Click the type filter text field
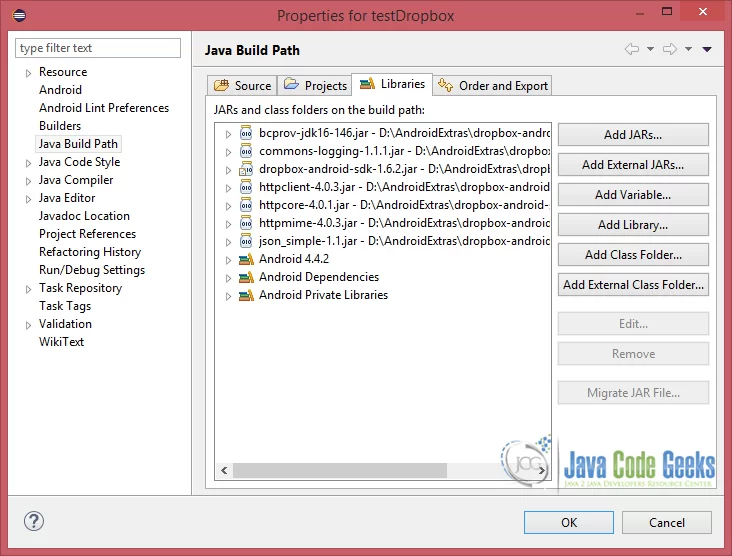The height and width of the screenshot is (556, 732). click(x=98, y=48)
